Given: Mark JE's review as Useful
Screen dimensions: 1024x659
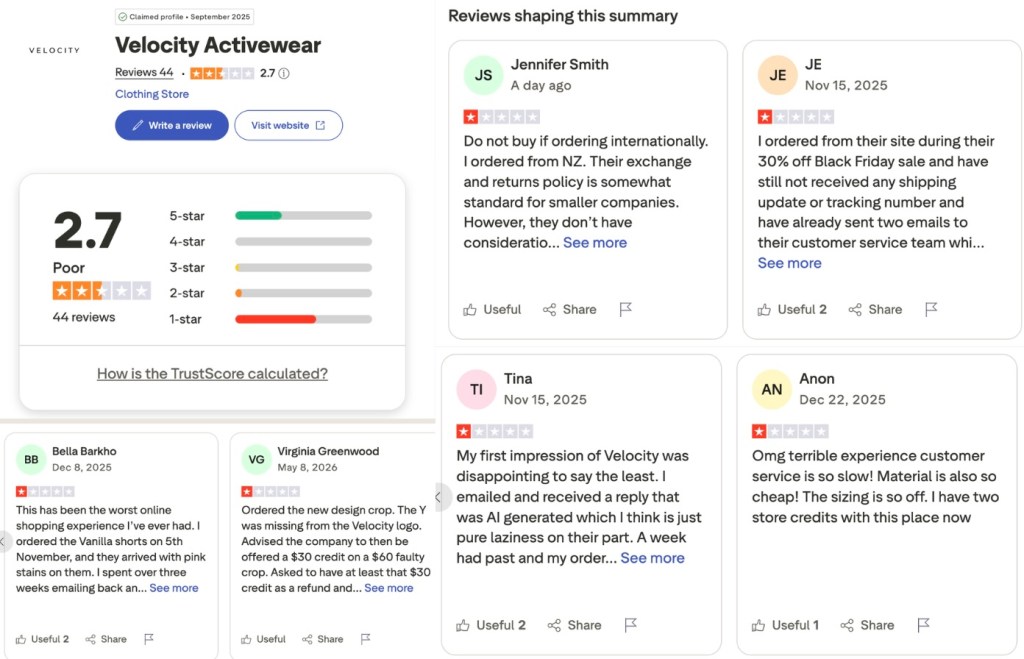Looking at the screenshot, I should coord(792,310).
